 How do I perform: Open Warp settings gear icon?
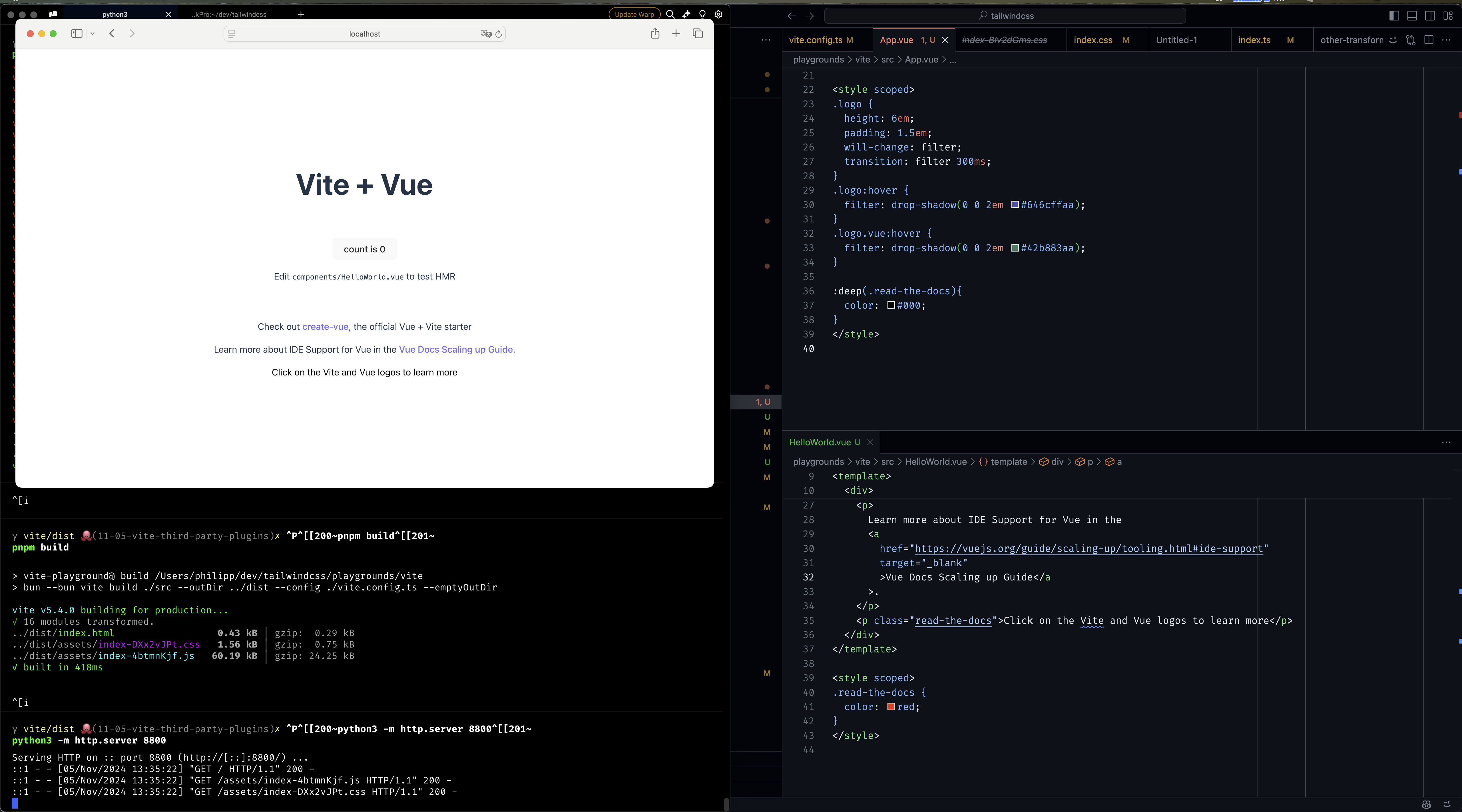[718, 14]
